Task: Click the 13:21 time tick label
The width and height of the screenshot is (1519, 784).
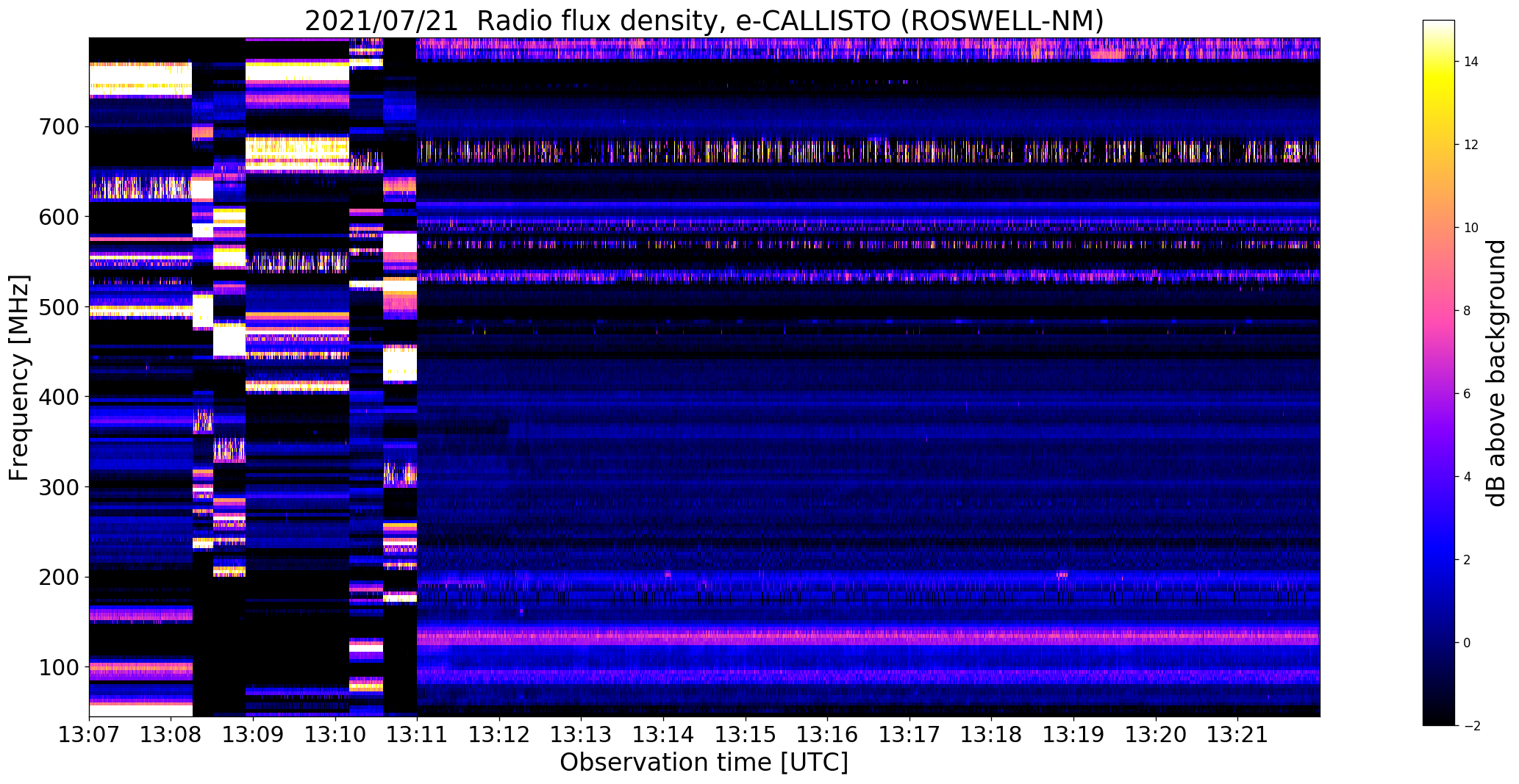Action: point(1237,735)
